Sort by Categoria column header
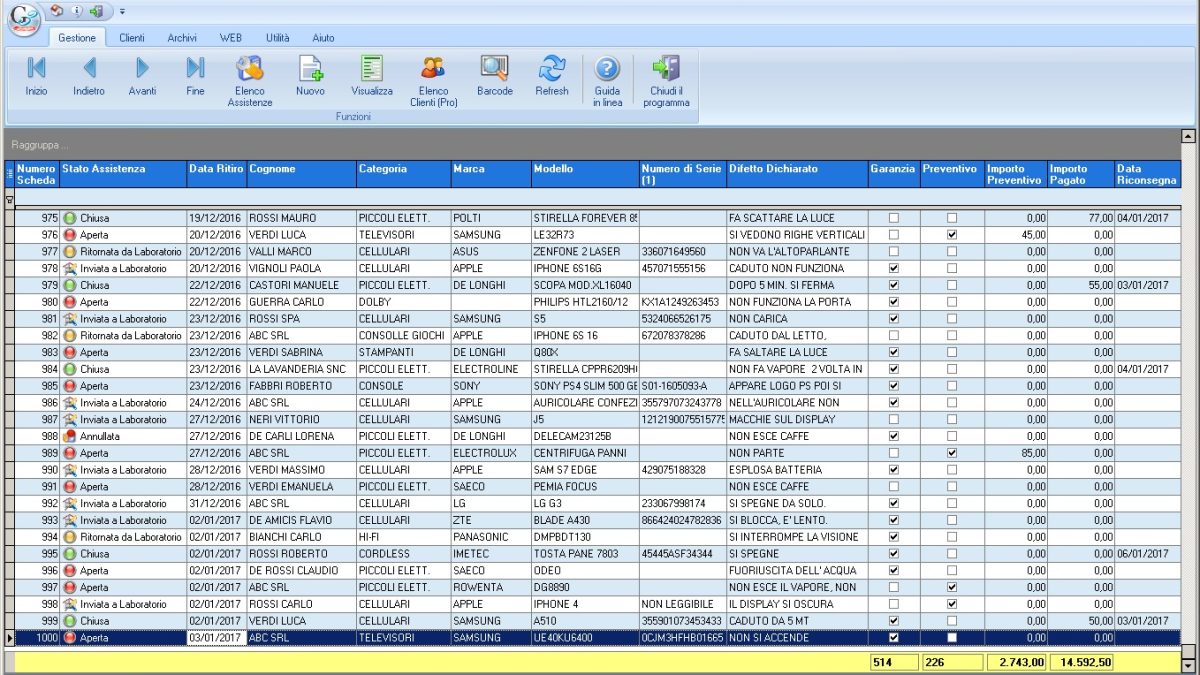 [x=404, y=174]
